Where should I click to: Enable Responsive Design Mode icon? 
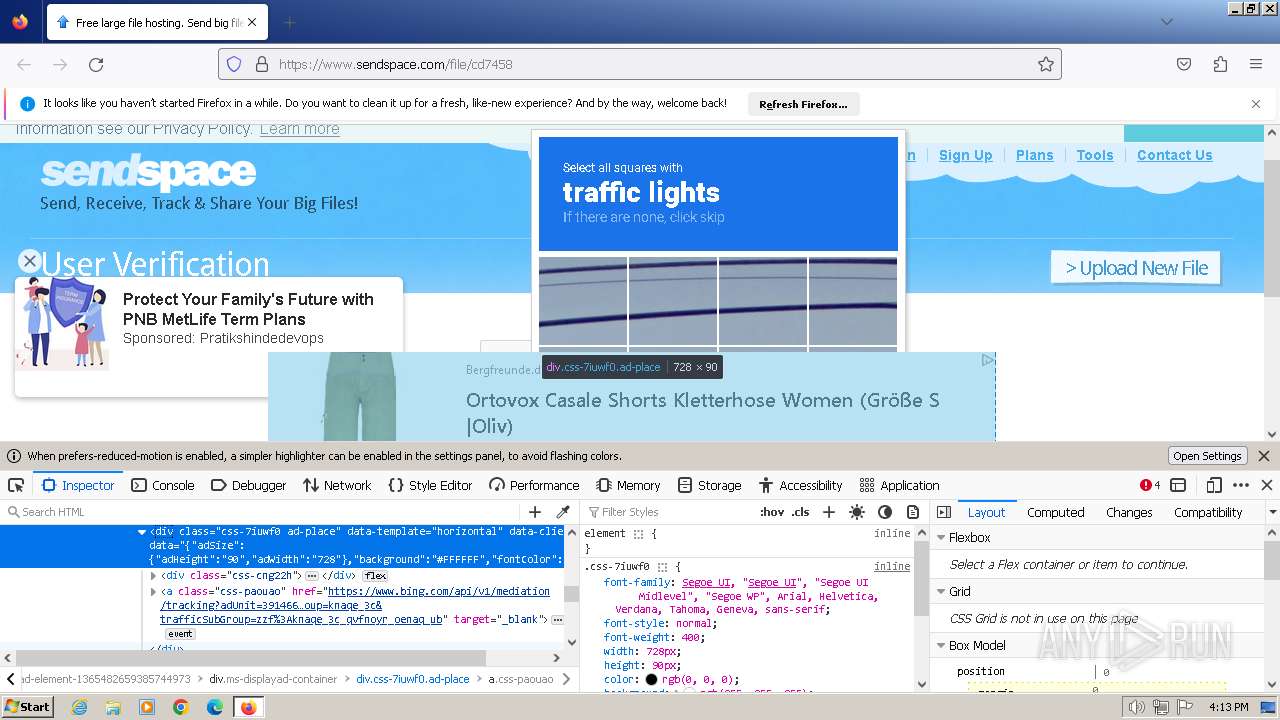pos(1214,485)
